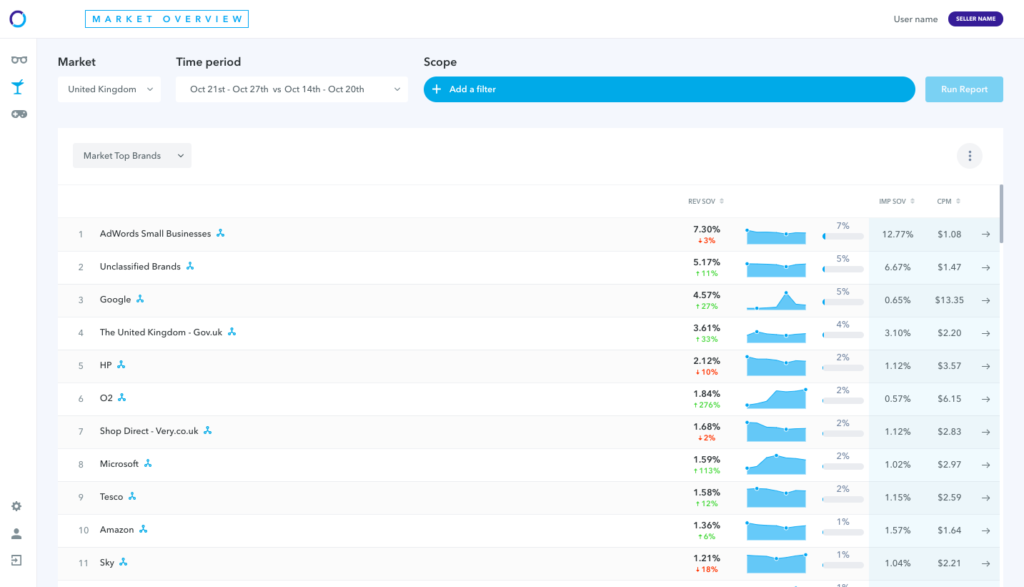
Task: Click the O2 sparkline chart
Action: click(776, 399)
